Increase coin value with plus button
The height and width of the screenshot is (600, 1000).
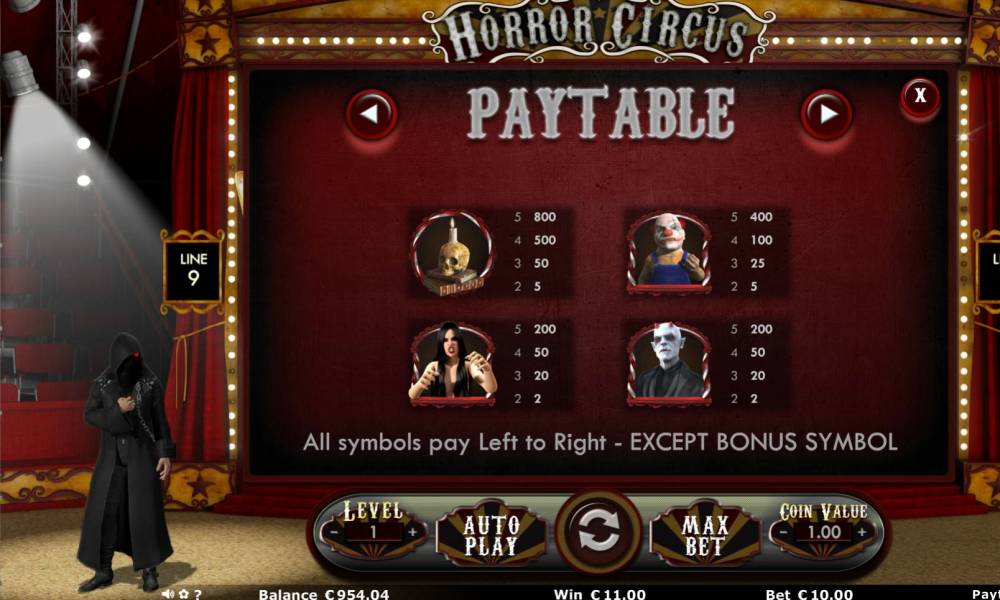pyautogui.click(x=862, y=532)
